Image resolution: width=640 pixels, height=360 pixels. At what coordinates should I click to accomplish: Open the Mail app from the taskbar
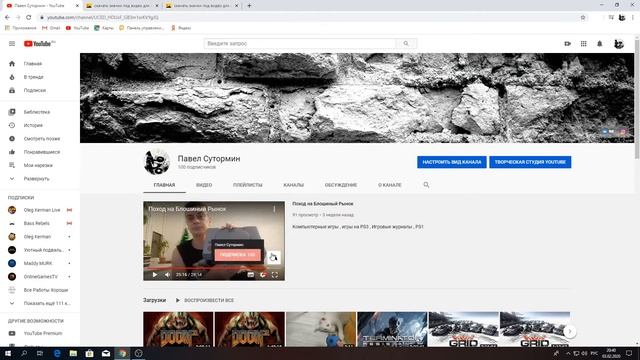pyautogui.click(x=106, y=353)
